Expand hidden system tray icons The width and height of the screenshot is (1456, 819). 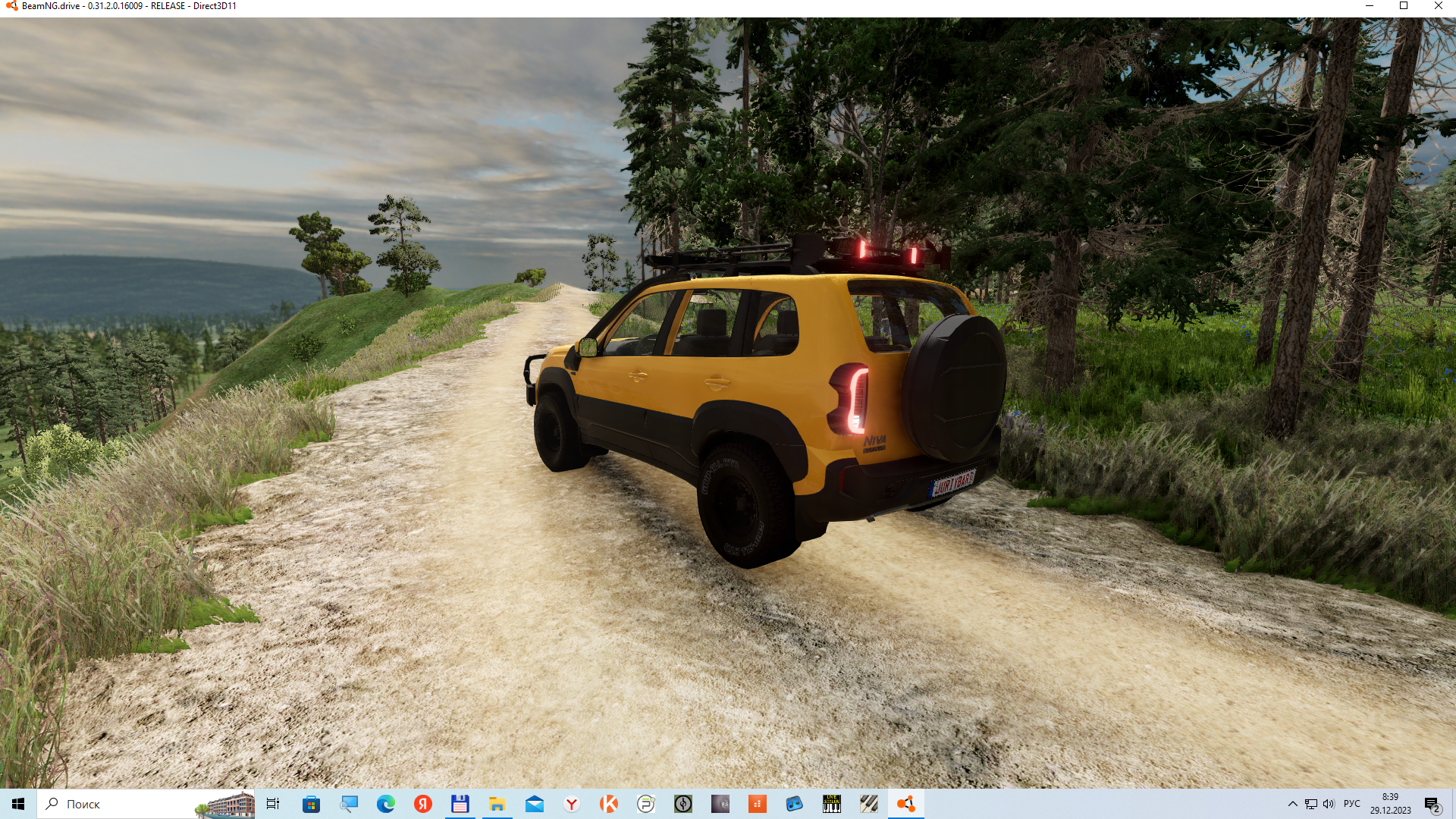tap(1292, 804)
